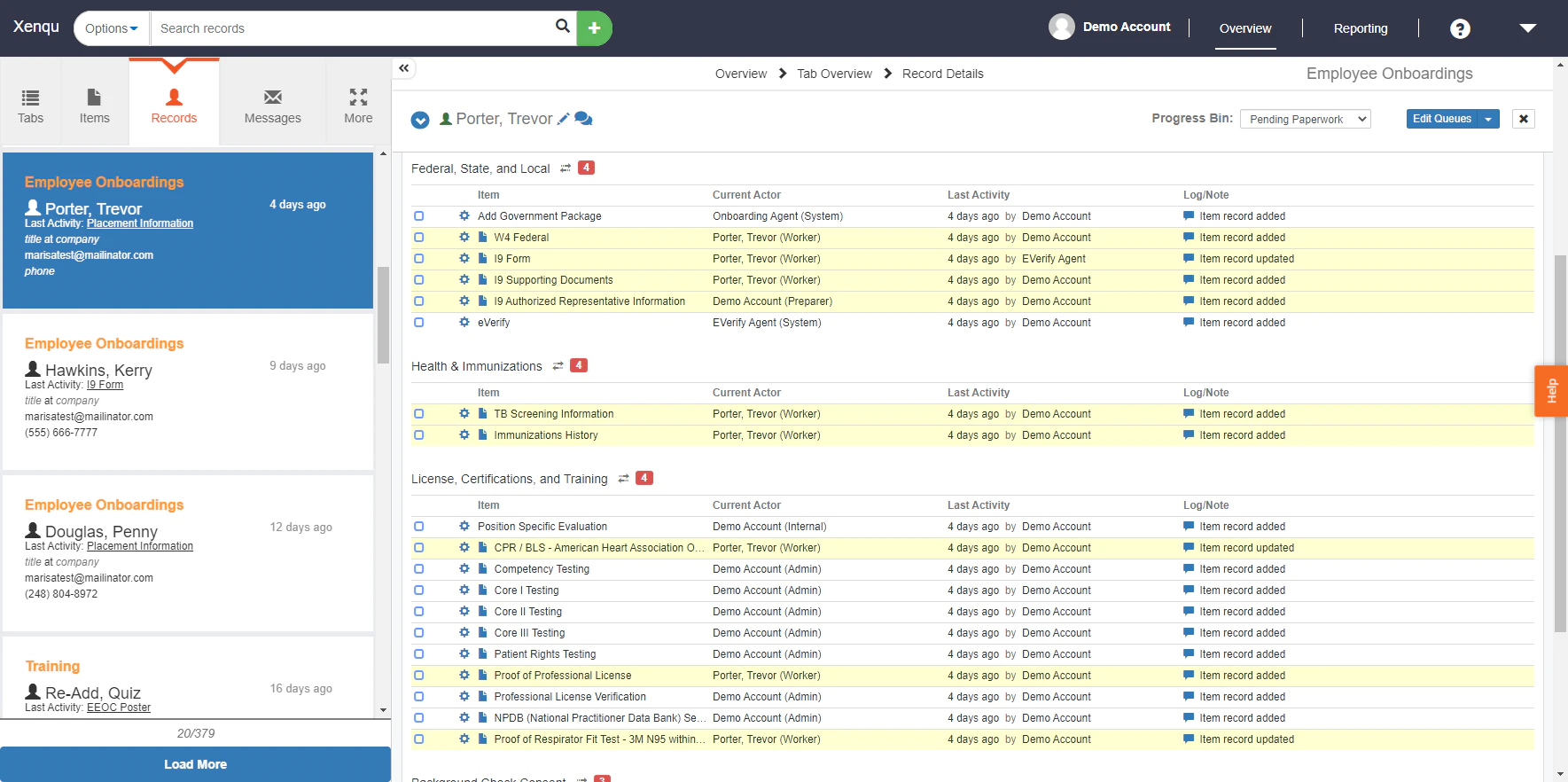Expand the Options dropdown in search bar
The image size is (1568, 782).
(112, 28)
